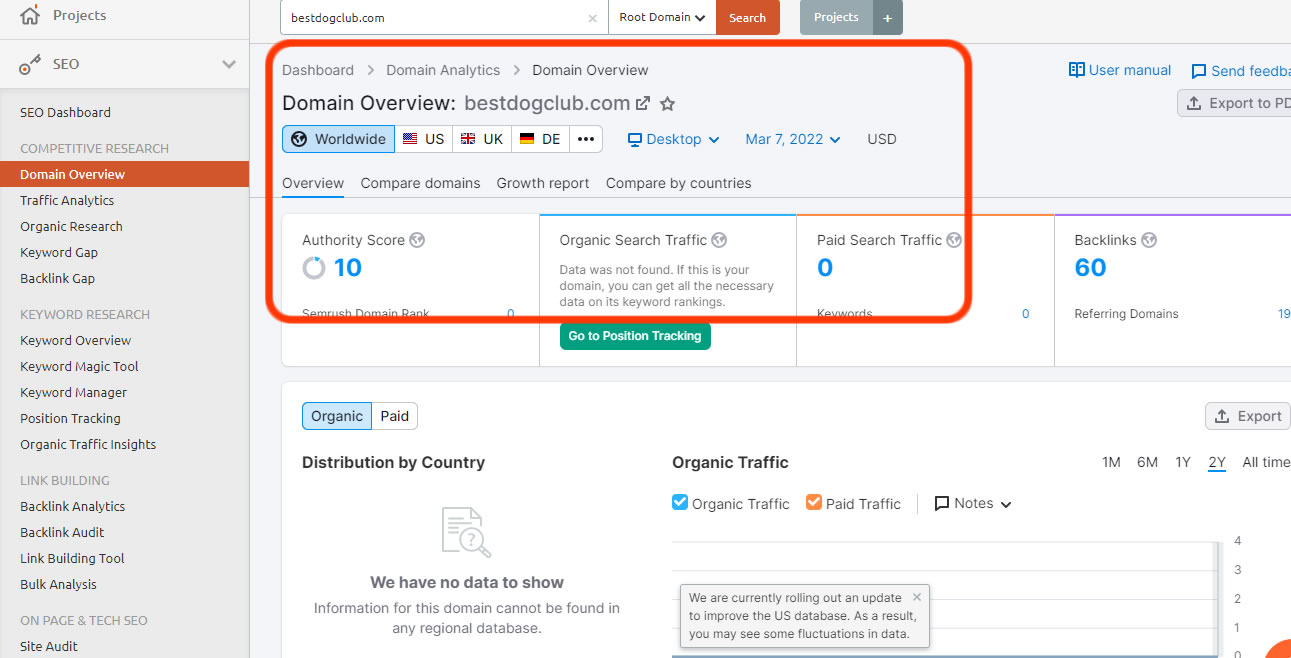Image resolution: width=1291 pixels, height=658 pixels.
Task: Click the Export to PDF button
Action: tap(1234, 103)
